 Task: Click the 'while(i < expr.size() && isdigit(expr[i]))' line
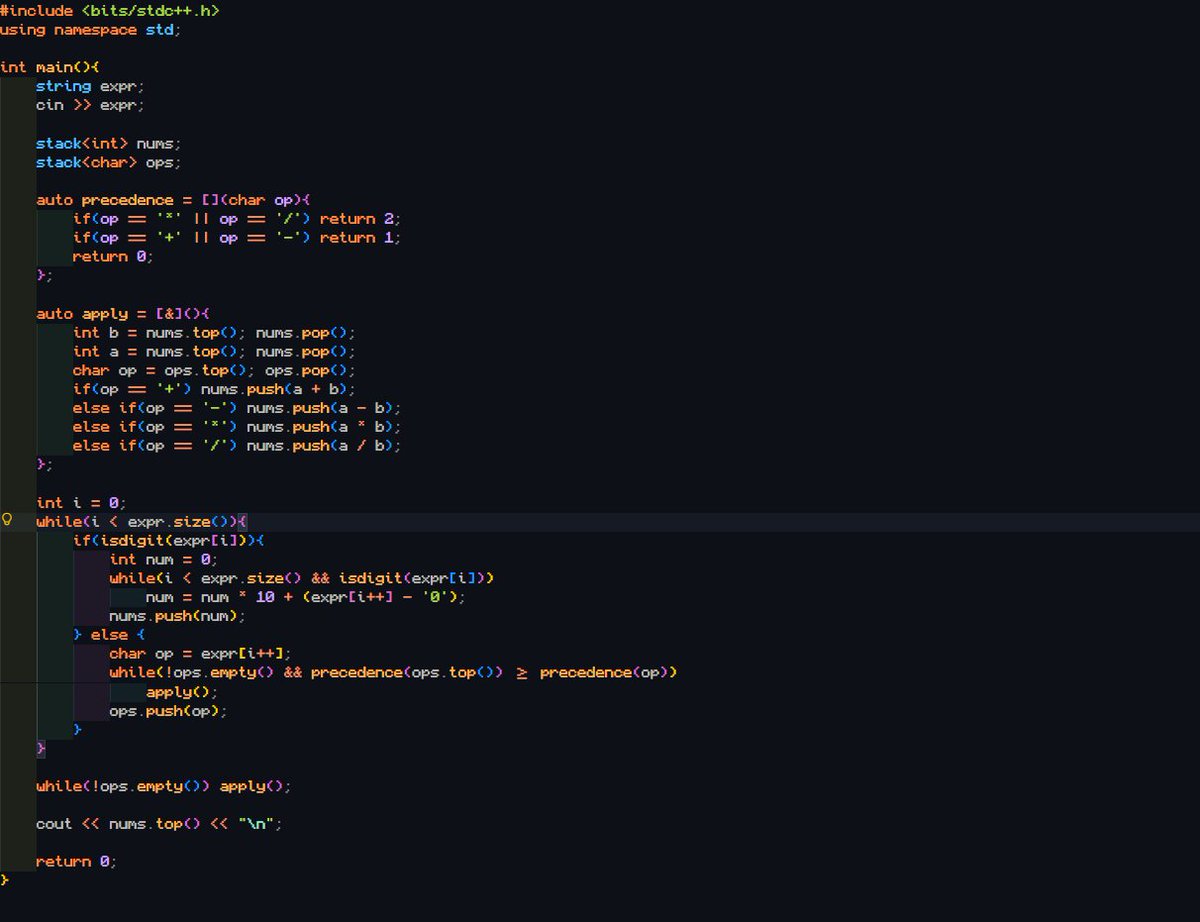point(302,579)
